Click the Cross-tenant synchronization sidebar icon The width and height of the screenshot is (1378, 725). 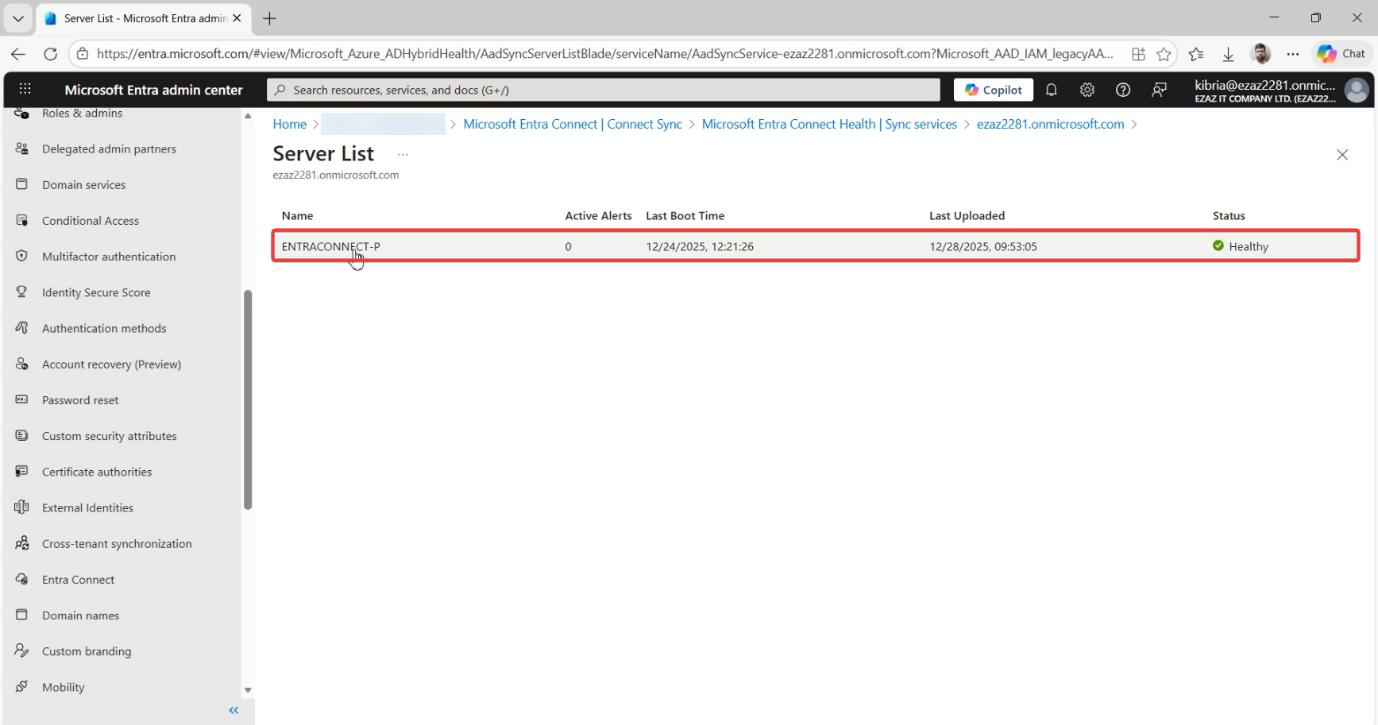(21, 544)
